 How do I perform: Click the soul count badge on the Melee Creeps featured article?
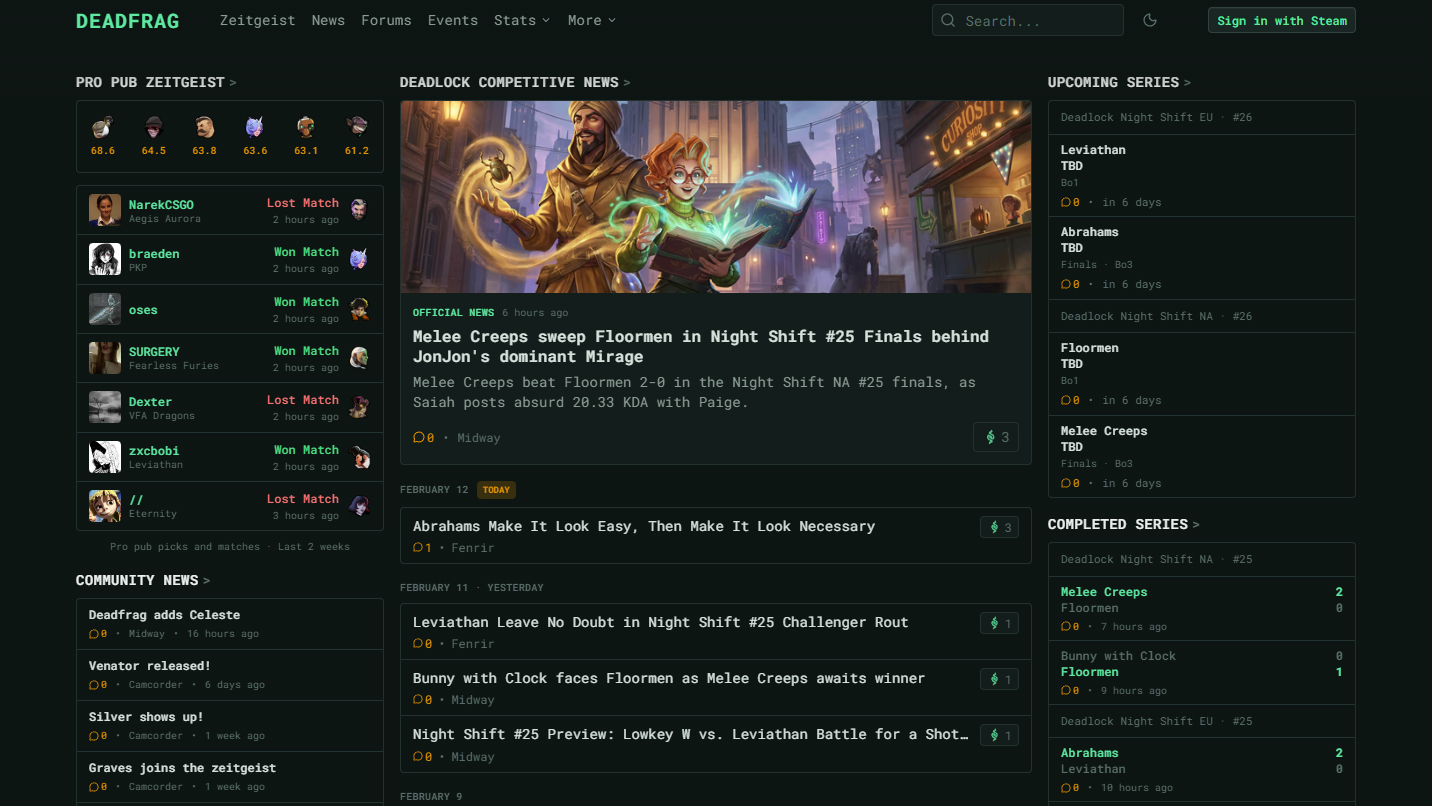click(x=996, y=437)
